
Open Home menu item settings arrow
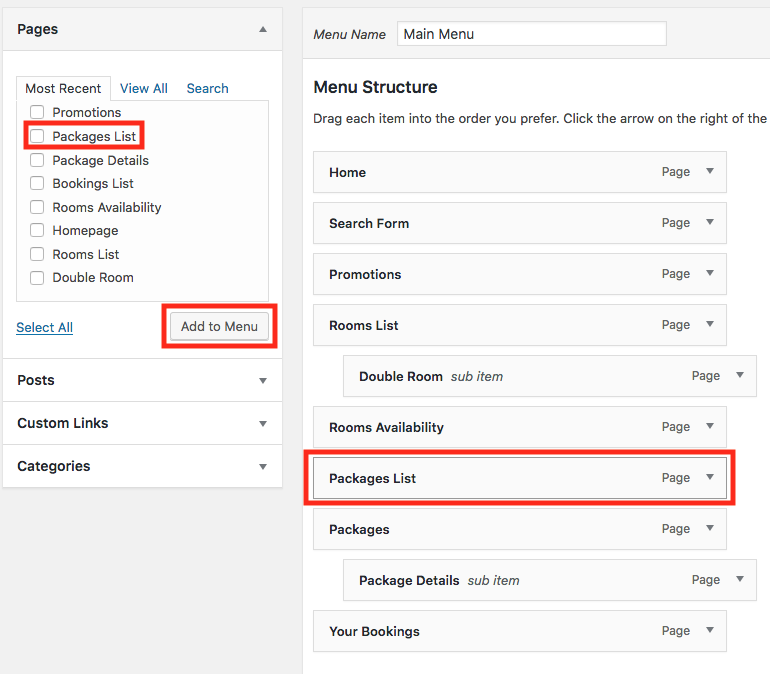(710, 171)
